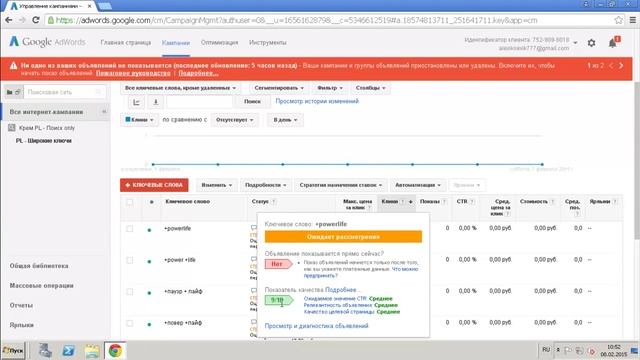The height and width of the screenshot is (360, 640).
Task: Open the В день interval dropdown
Action: [x=285, y=120]
